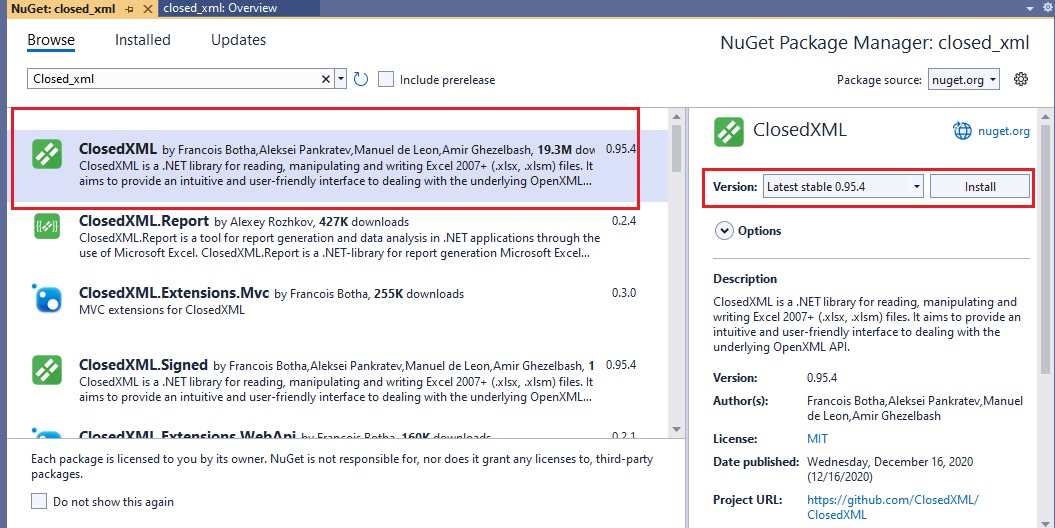The image size is (1055, 528).
Task: Click the refresh search results icon
Action: point(361,79)
